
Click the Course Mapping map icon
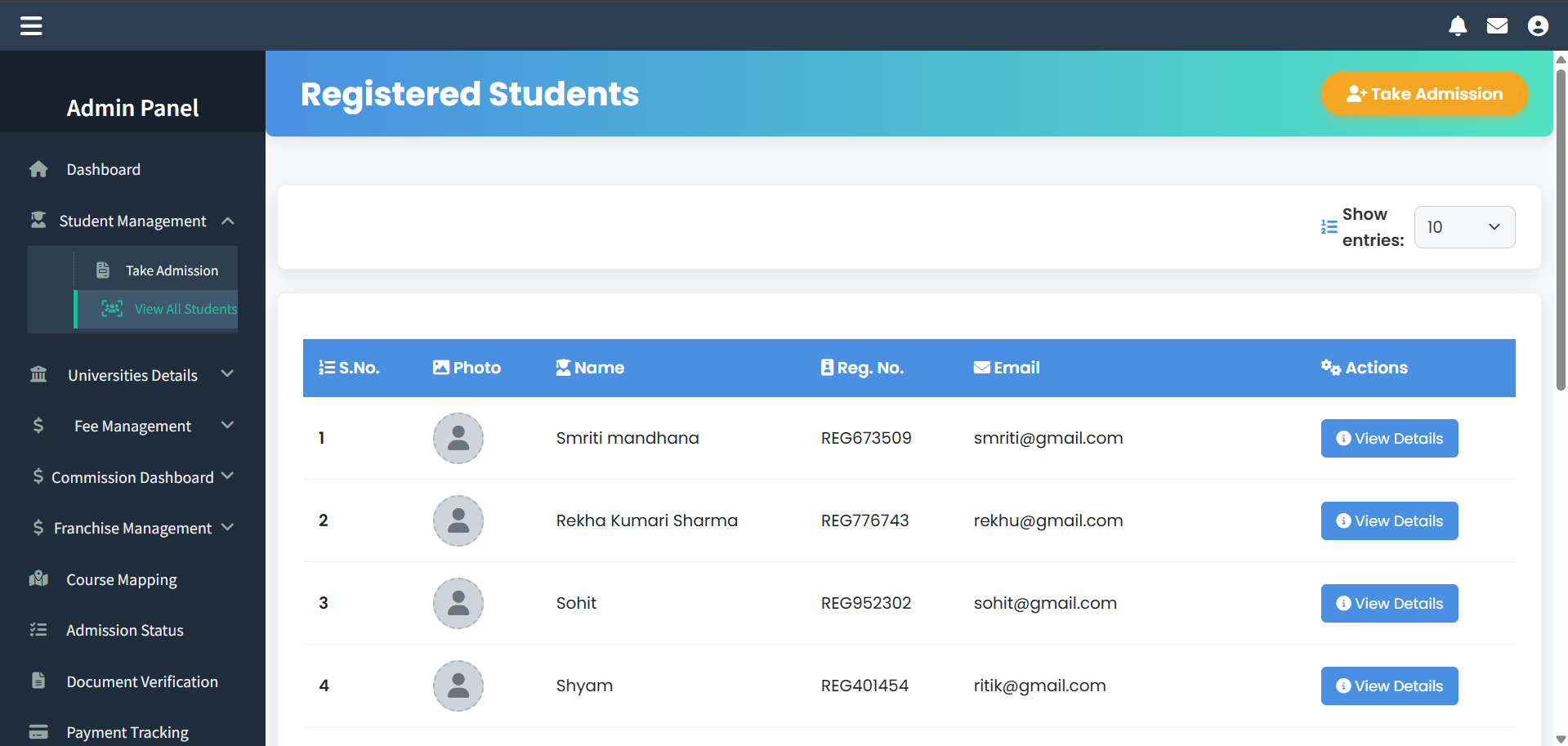[x=38, y=579]
